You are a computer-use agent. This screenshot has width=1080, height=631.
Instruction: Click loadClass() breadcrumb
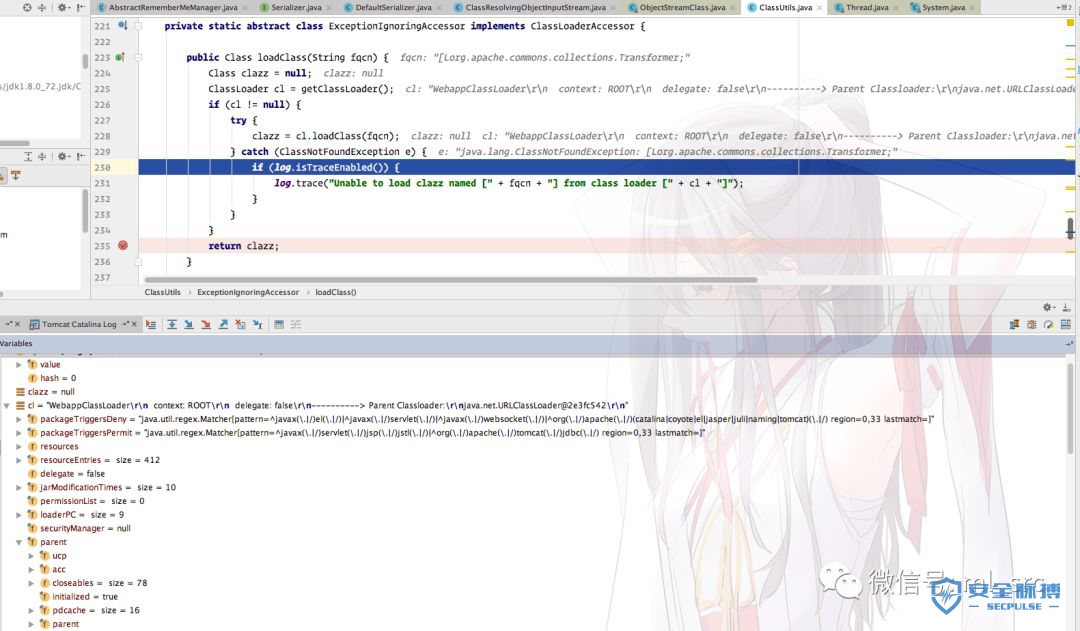[335, 292]
